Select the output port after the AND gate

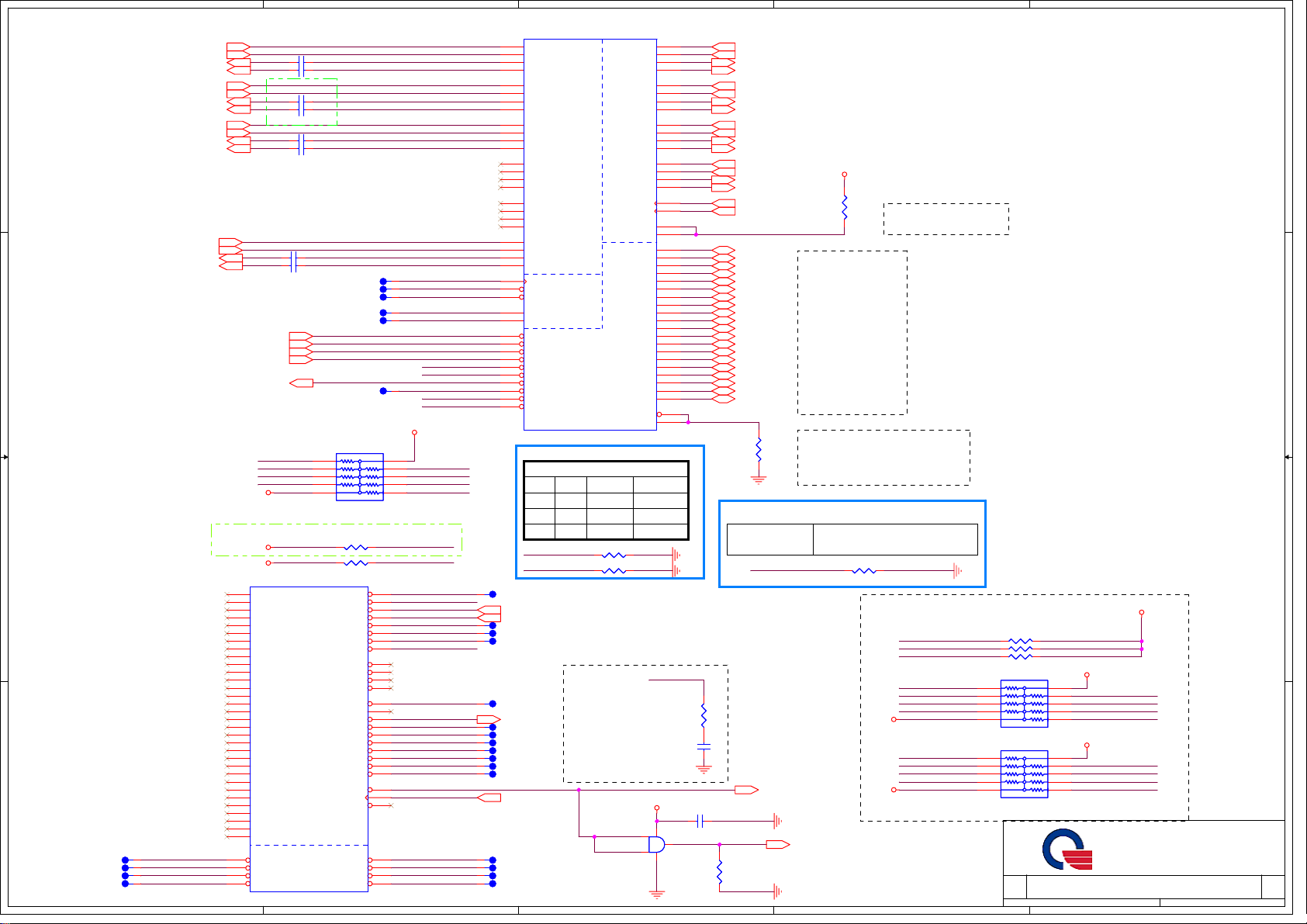coord(778,844)
